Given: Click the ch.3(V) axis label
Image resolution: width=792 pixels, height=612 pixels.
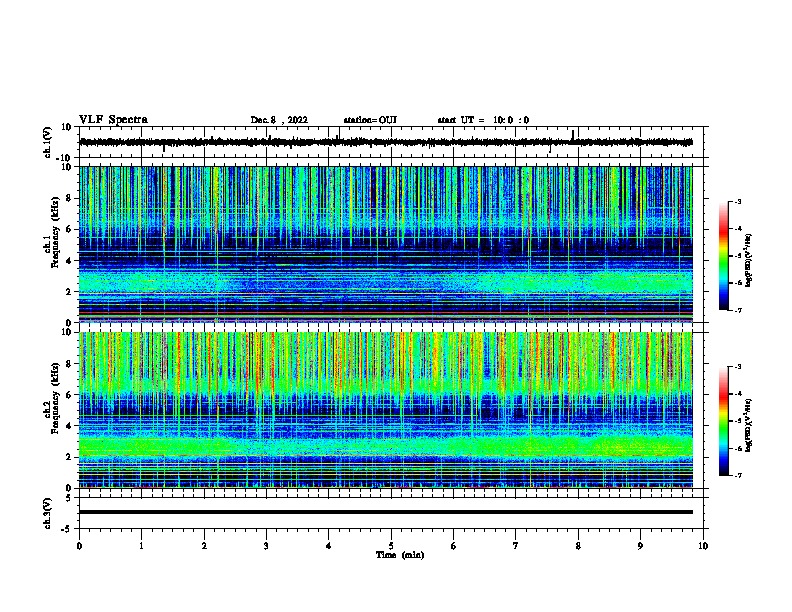Looking at the screenshot, I should pyautogui.click(x=48, y=513).
